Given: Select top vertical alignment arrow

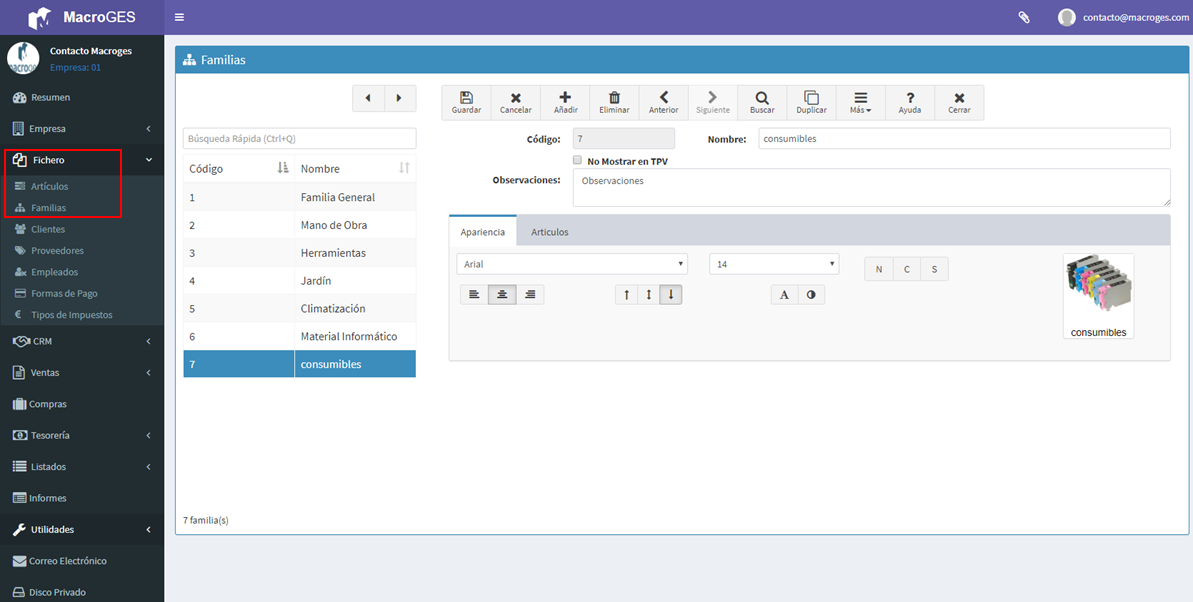Looking at the screenshot, I should tap(626, 295).
